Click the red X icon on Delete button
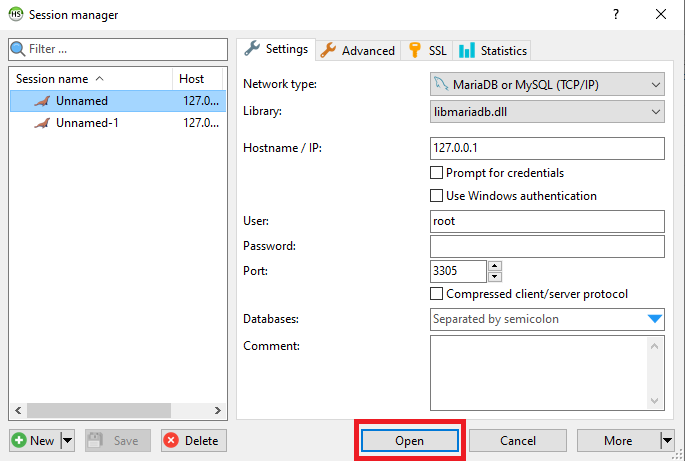Screen dimensions: 685x461 (171, 440)
